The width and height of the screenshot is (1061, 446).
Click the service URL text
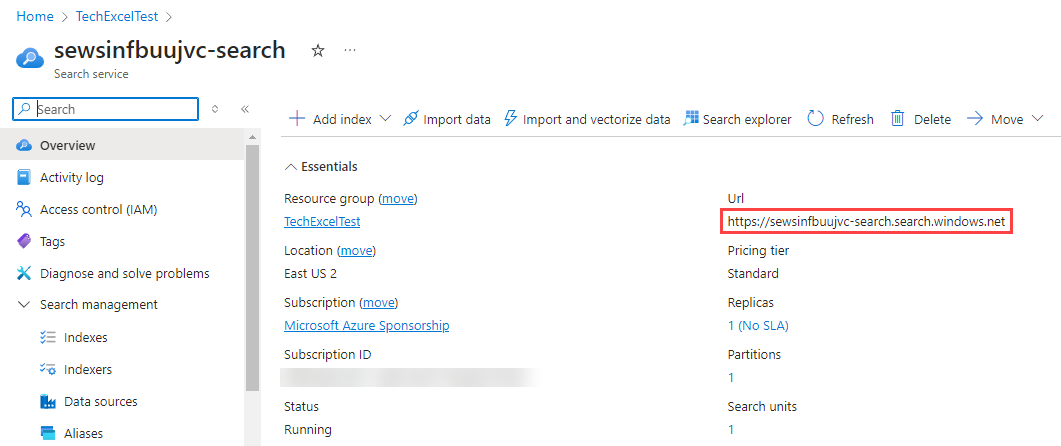click(x=866, y=221)
